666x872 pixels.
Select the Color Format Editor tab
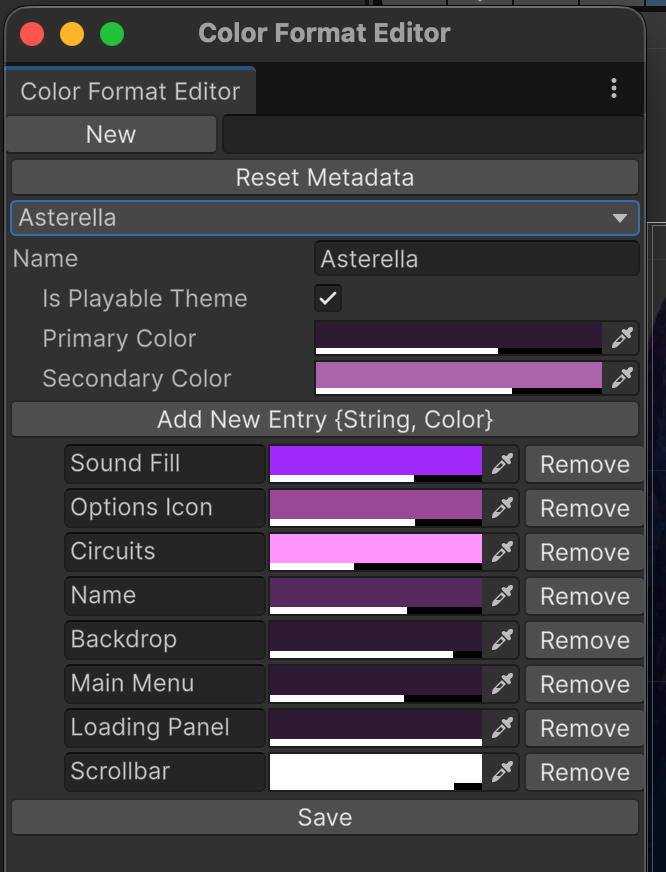pyautogui.click(x=130, y=91)
